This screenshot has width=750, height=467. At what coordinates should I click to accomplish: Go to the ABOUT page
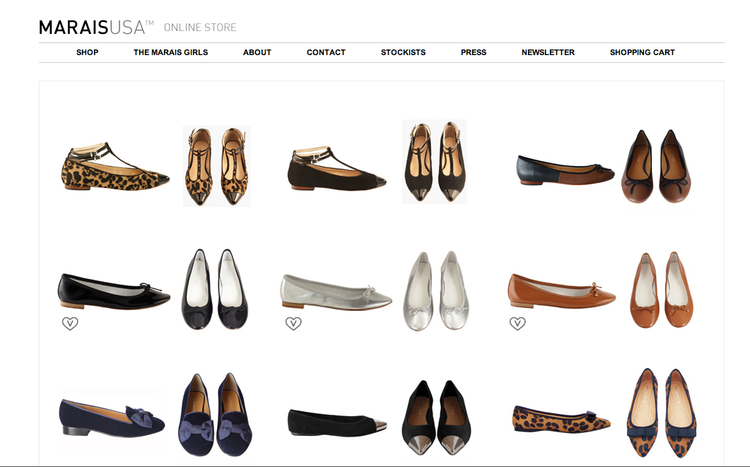tap(257, 52)
